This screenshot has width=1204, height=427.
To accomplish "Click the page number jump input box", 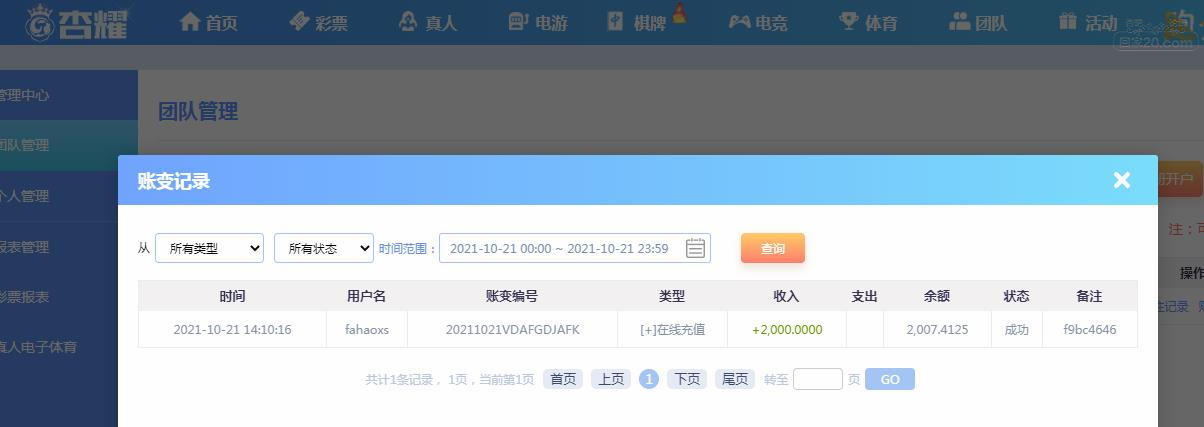I will [818, 379].
